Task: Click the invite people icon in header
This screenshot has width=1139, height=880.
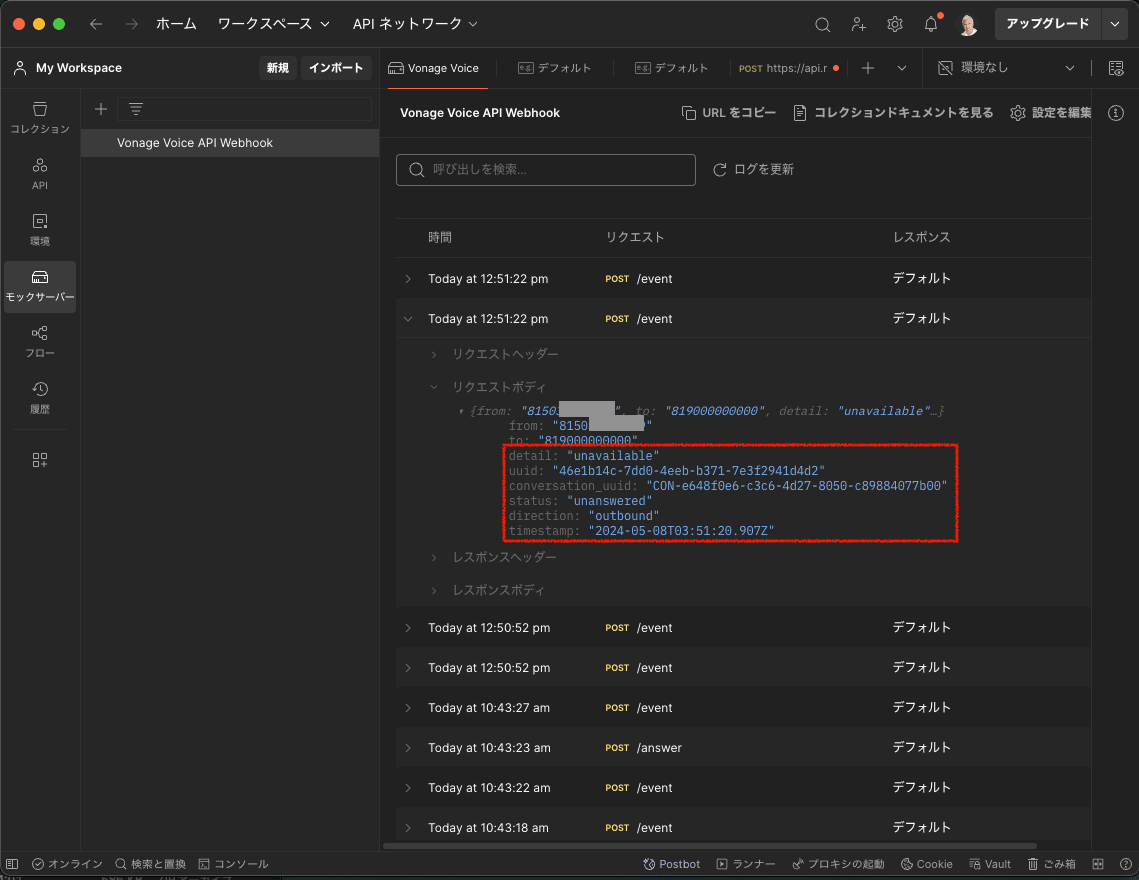Action: coord(859,25)
